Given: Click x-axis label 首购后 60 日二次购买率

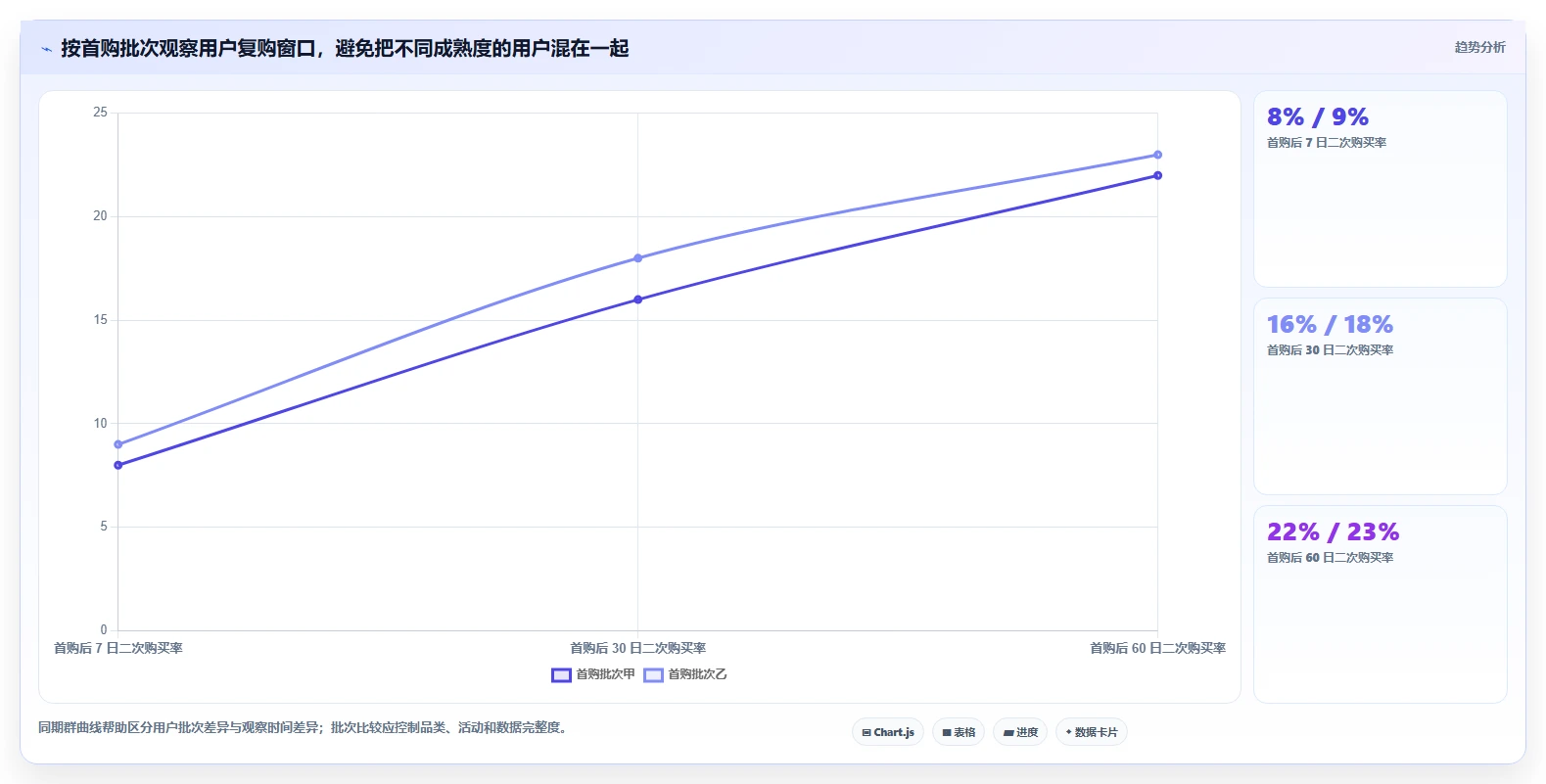Looking at the screenshot, I should 1157,648.
